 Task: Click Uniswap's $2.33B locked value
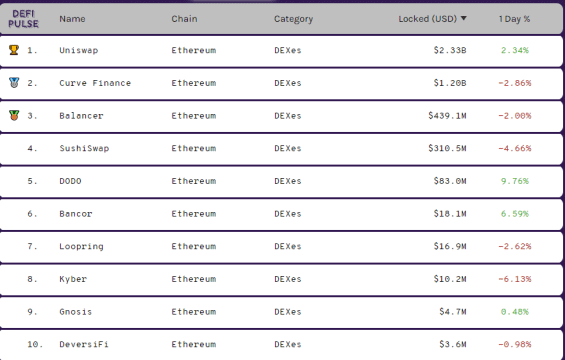(450, 50)
